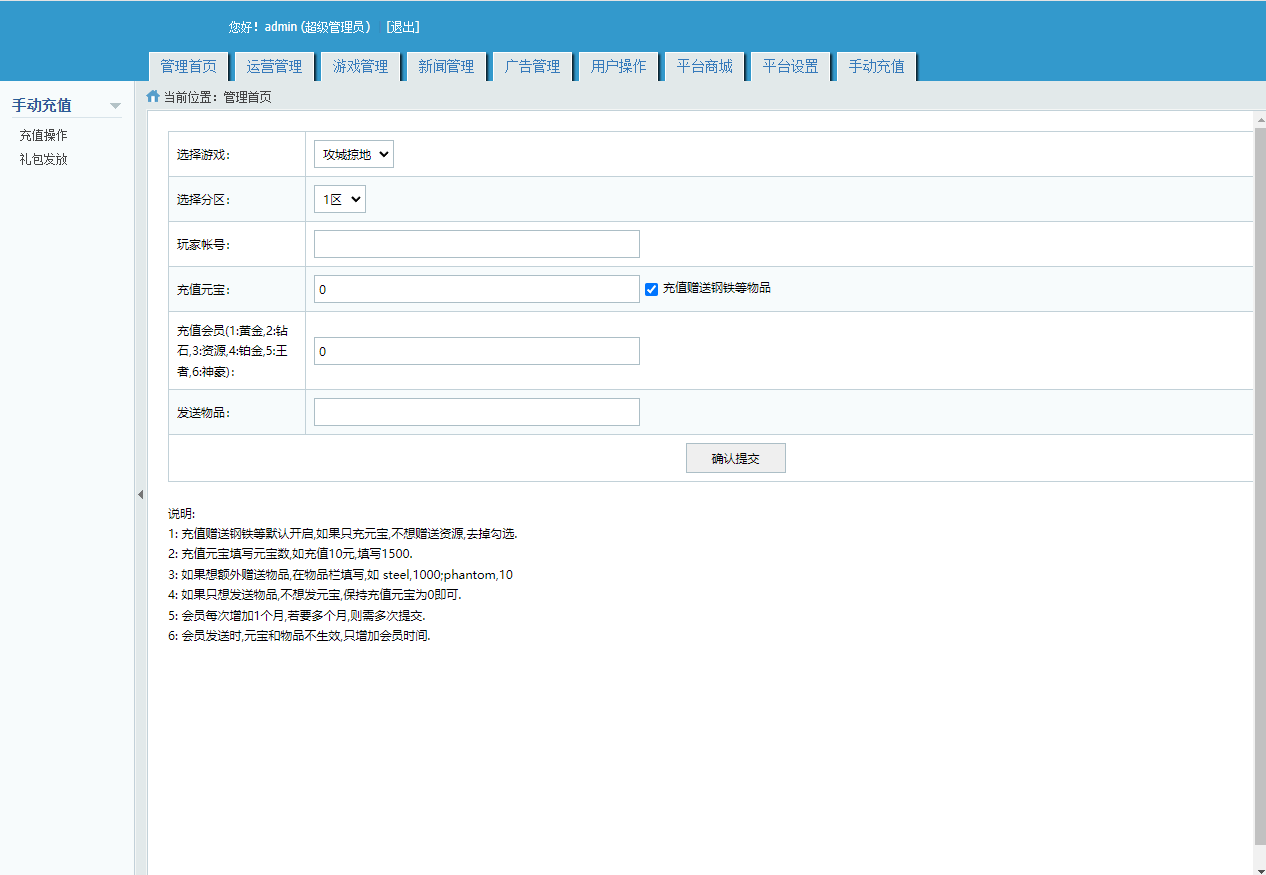Uncheck the 充值赠送钢铁等物品 checkbox

click(x=651, y=289)
